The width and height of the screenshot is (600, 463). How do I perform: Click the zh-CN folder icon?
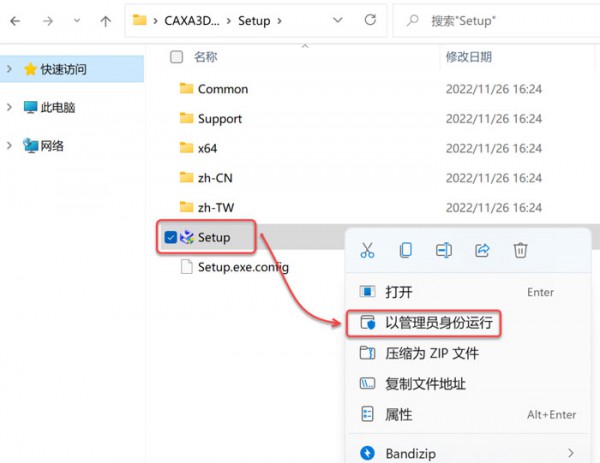[186, 178]
